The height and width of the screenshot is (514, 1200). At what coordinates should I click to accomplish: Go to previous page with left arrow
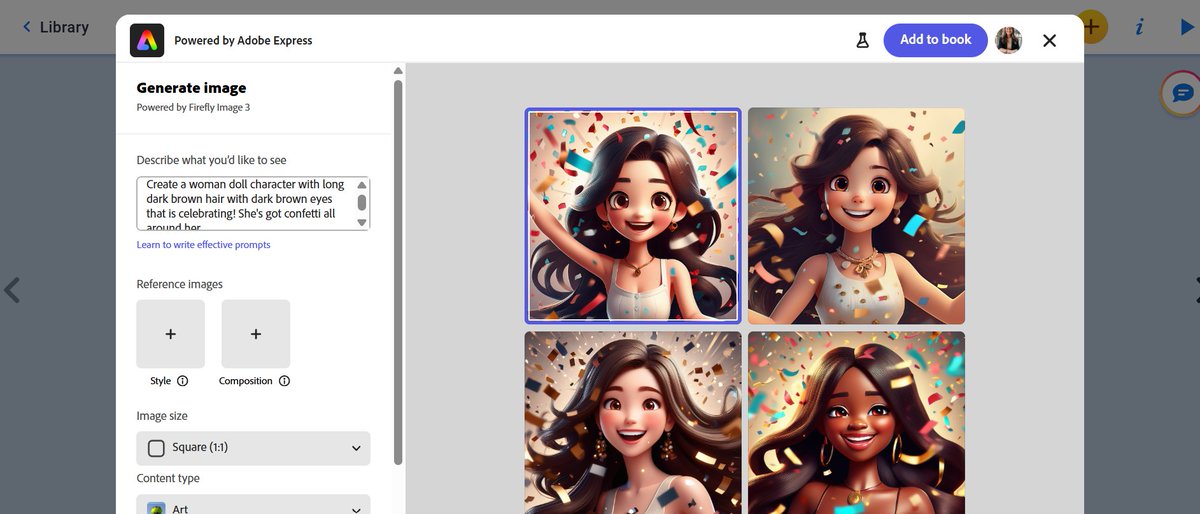[12, 291]
